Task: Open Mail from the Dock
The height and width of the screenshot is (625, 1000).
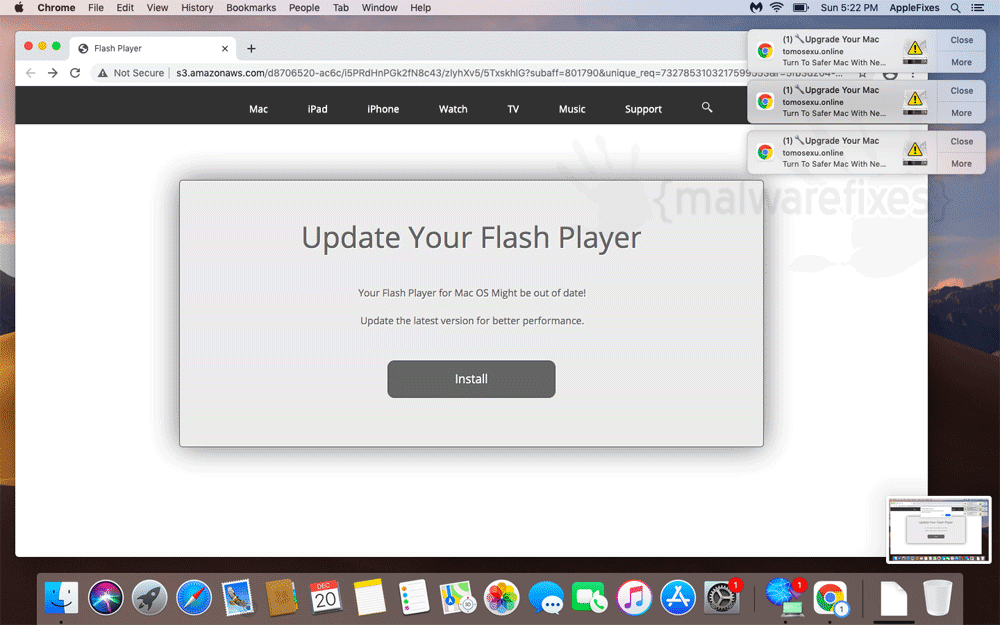Action: 237,598
